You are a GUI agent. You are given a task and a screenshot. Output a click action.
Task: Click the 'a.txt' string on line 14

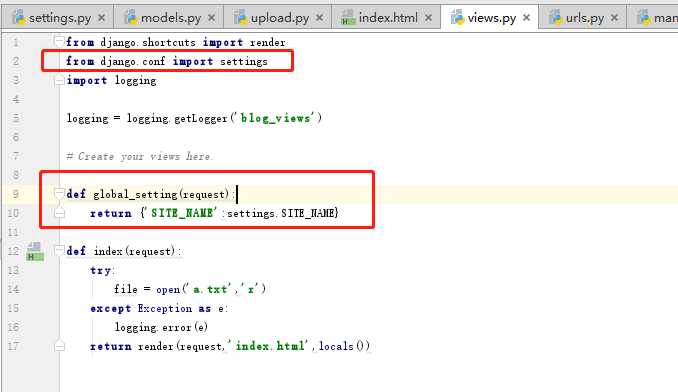tap(210, 289)
